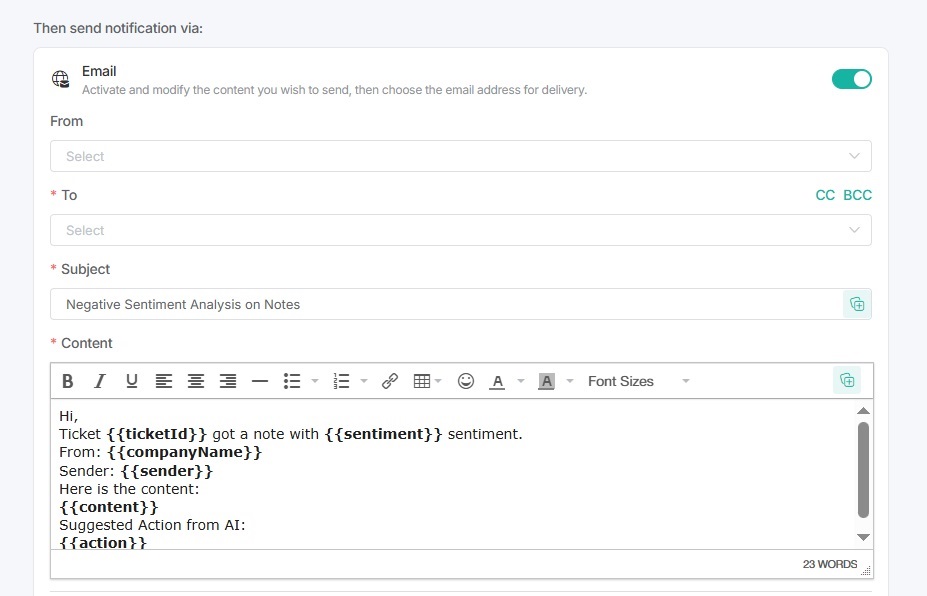
Task: Insert a hyperlink in the email content
Action: pos(390,381)
